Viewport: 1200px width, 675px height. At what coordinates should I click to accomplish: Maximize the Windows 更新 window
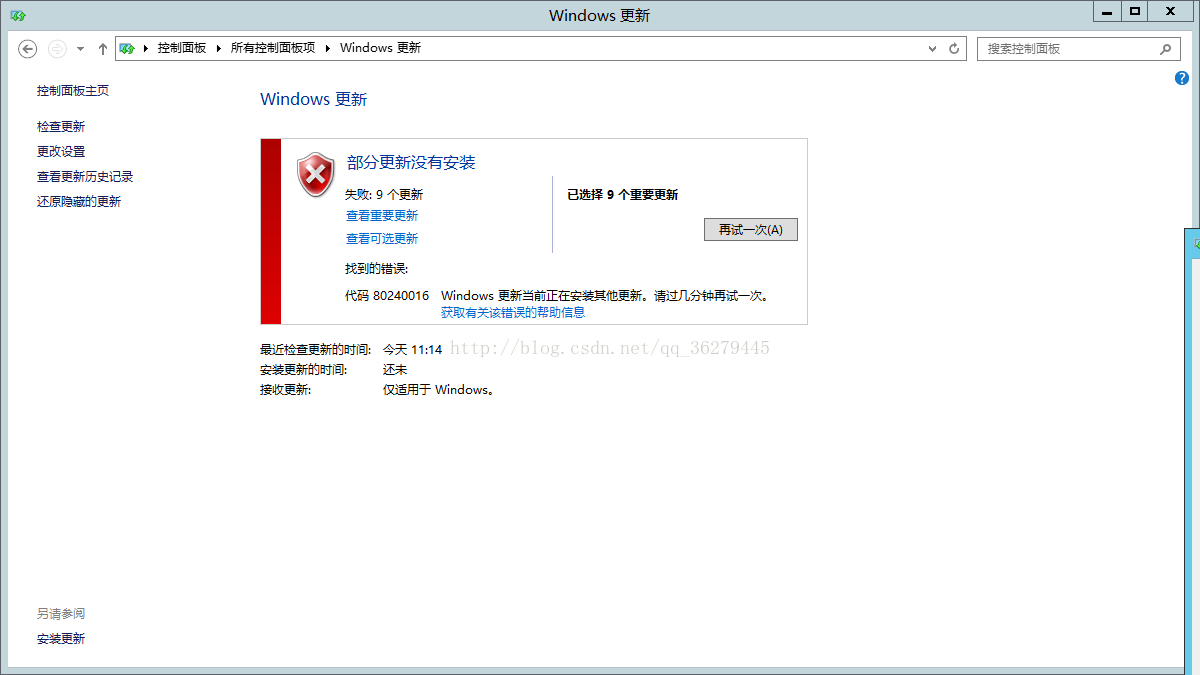pyautogui.click(x=1134, y=11)
